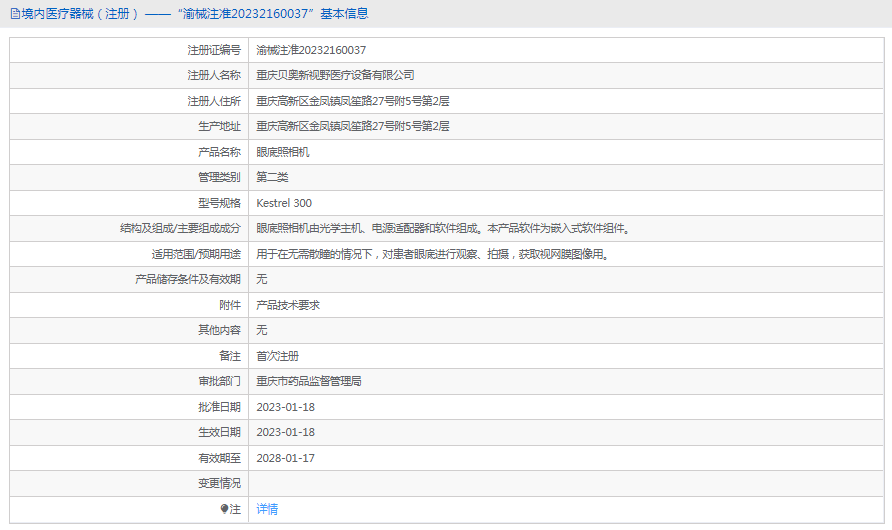Click the 其他内容 label
Image resolution: width=892 pixels, height=530 pixels.
click(x=219, y=330)
